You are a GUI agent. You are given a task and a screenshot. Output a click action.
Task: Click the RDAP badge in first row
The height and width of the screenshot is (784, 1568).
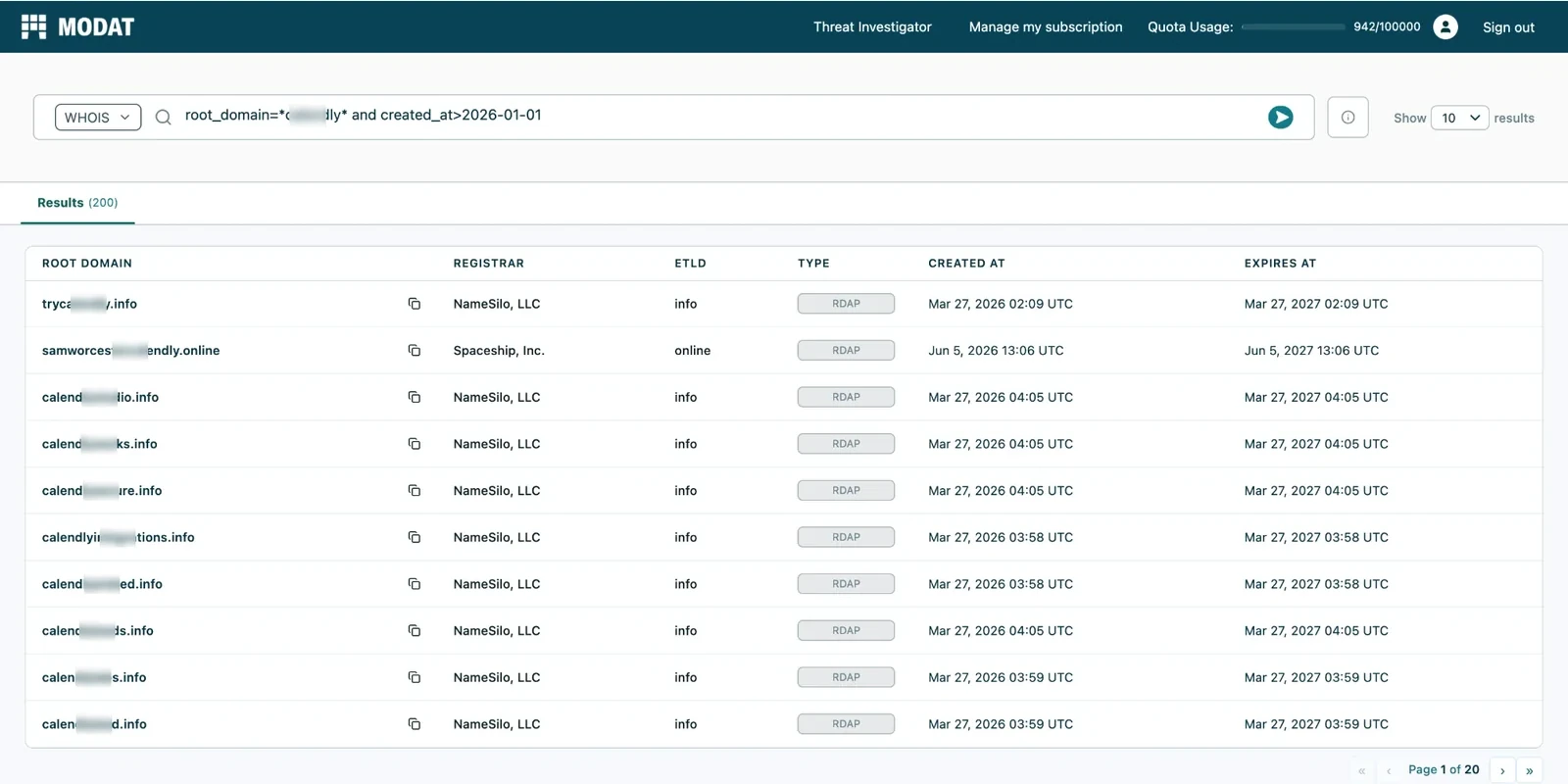click(x=846, y=304)
